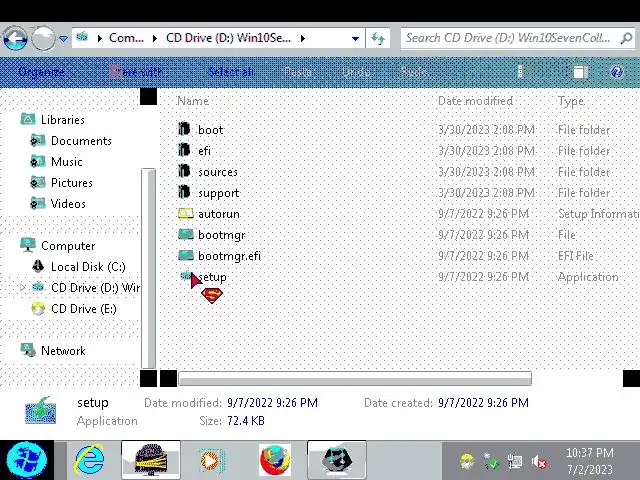Click the Paste toolbar command
Screen dimensions: 640x480
(298, 72)
